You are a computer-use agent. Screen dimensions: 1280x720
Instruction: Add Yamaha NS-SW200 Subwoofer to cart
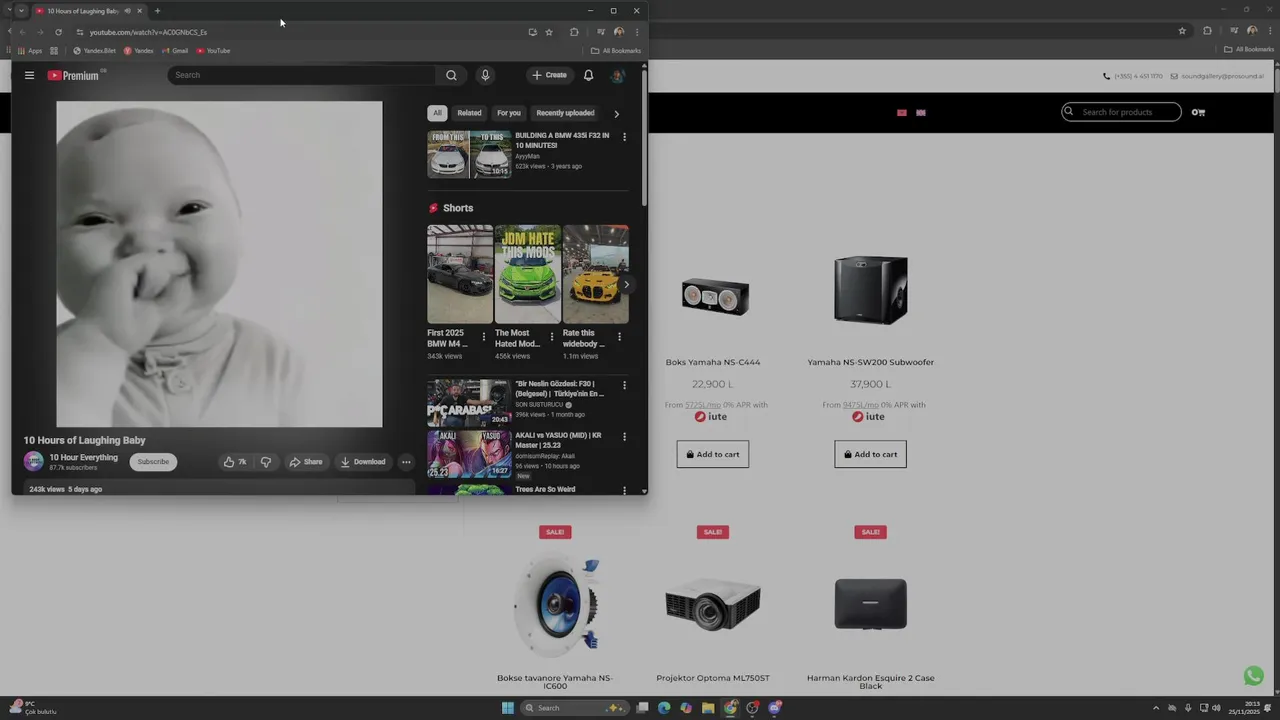pos(870,454)
